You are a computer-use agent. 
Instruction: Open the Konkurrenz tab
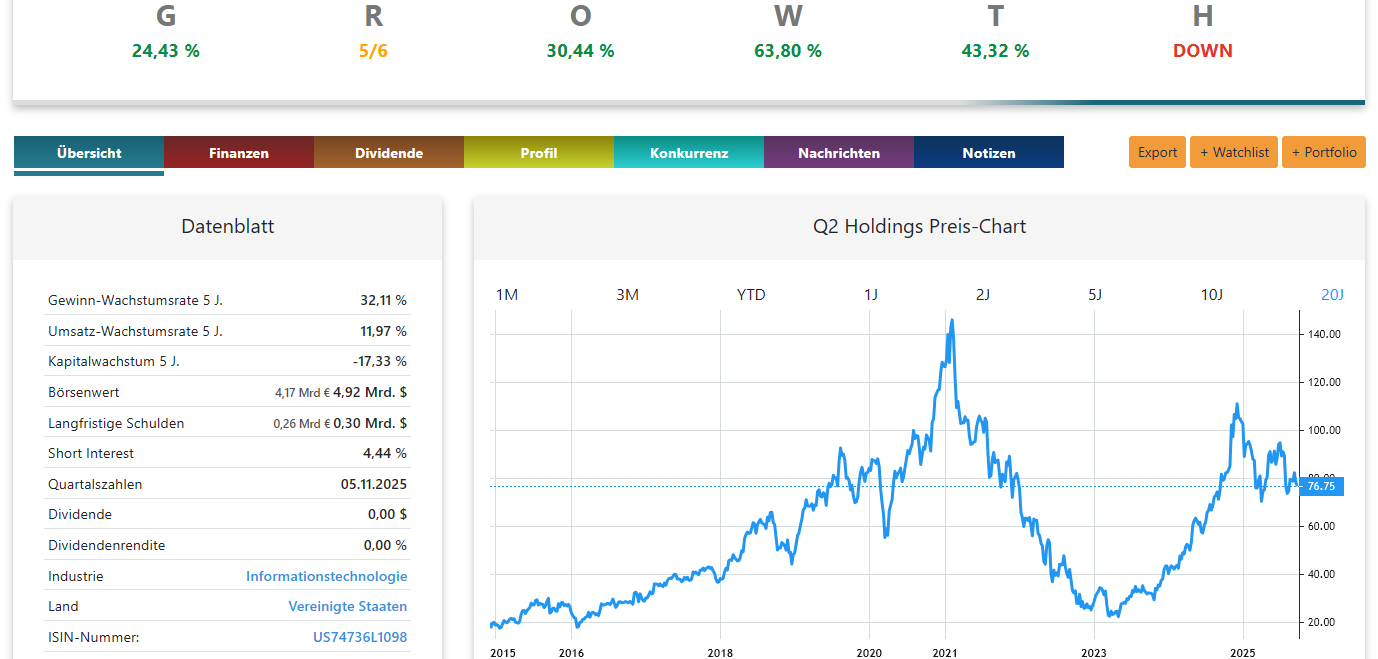coord(689,153)
